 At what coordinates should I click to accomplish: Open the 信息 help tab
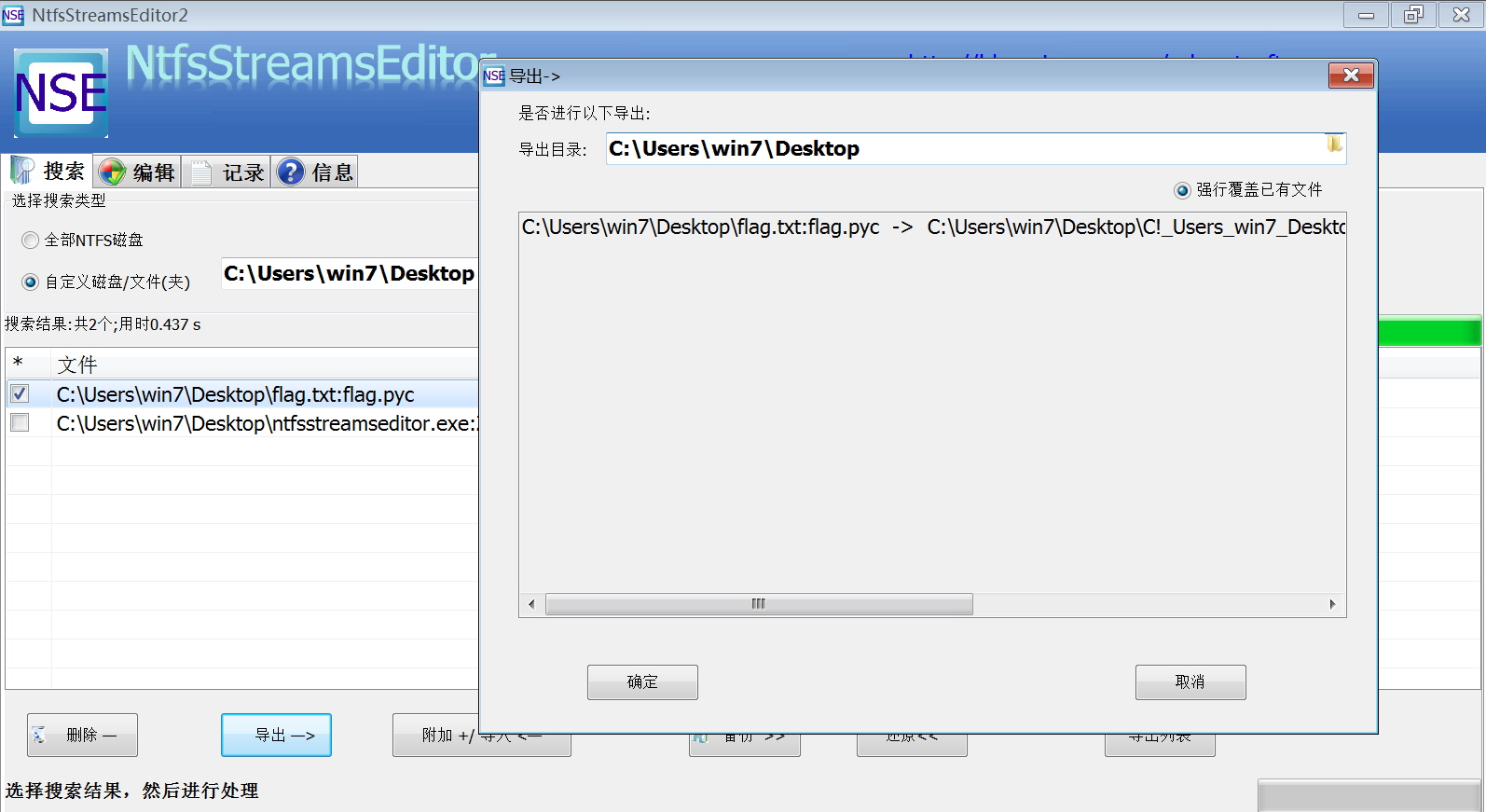[315, 172]
